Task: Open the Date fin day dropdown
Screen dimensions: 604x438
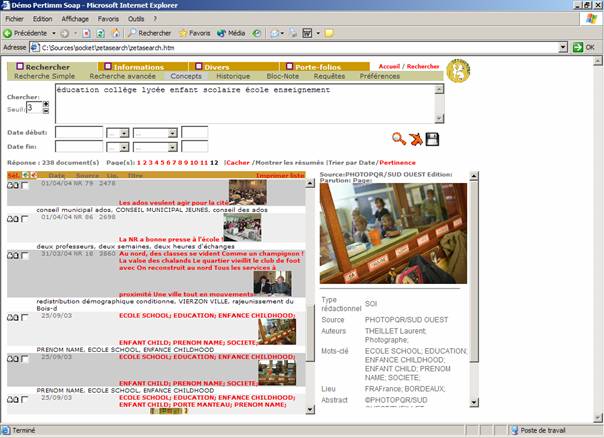Action: point(124,148)
